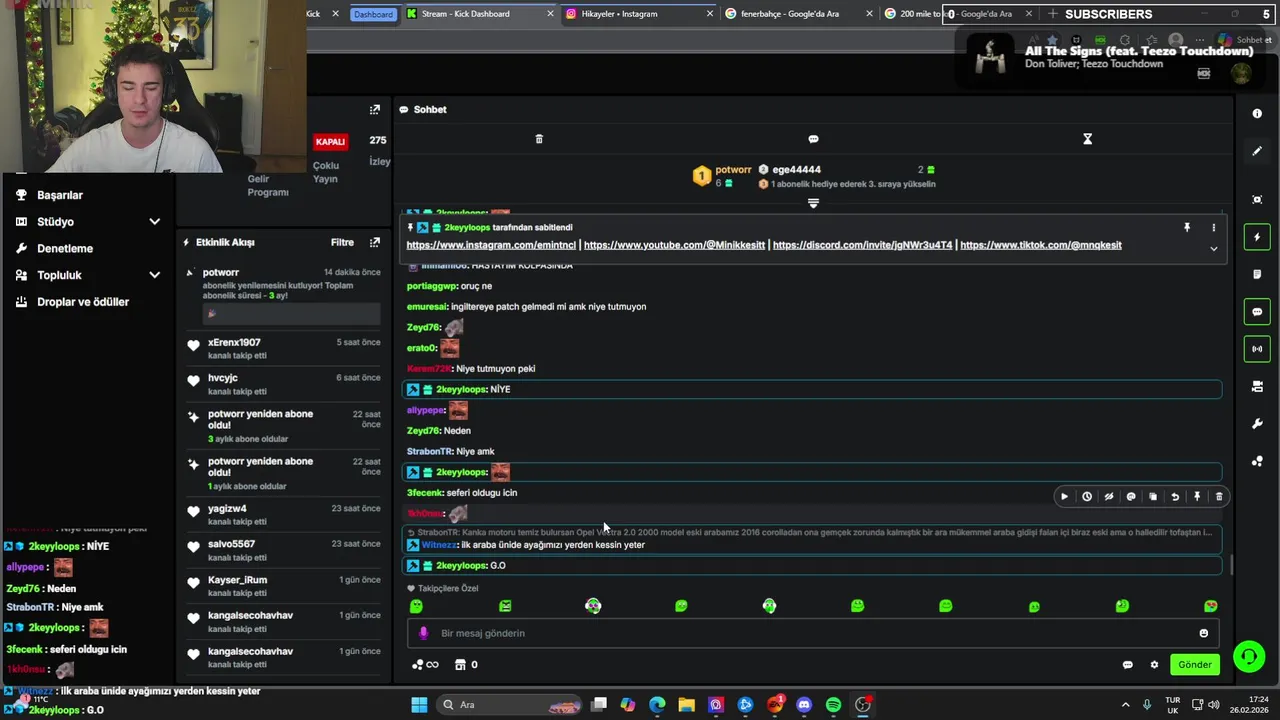Click potworr username in leaderboard
This screenshot has width=1280, height=720.
pos(733,170)
